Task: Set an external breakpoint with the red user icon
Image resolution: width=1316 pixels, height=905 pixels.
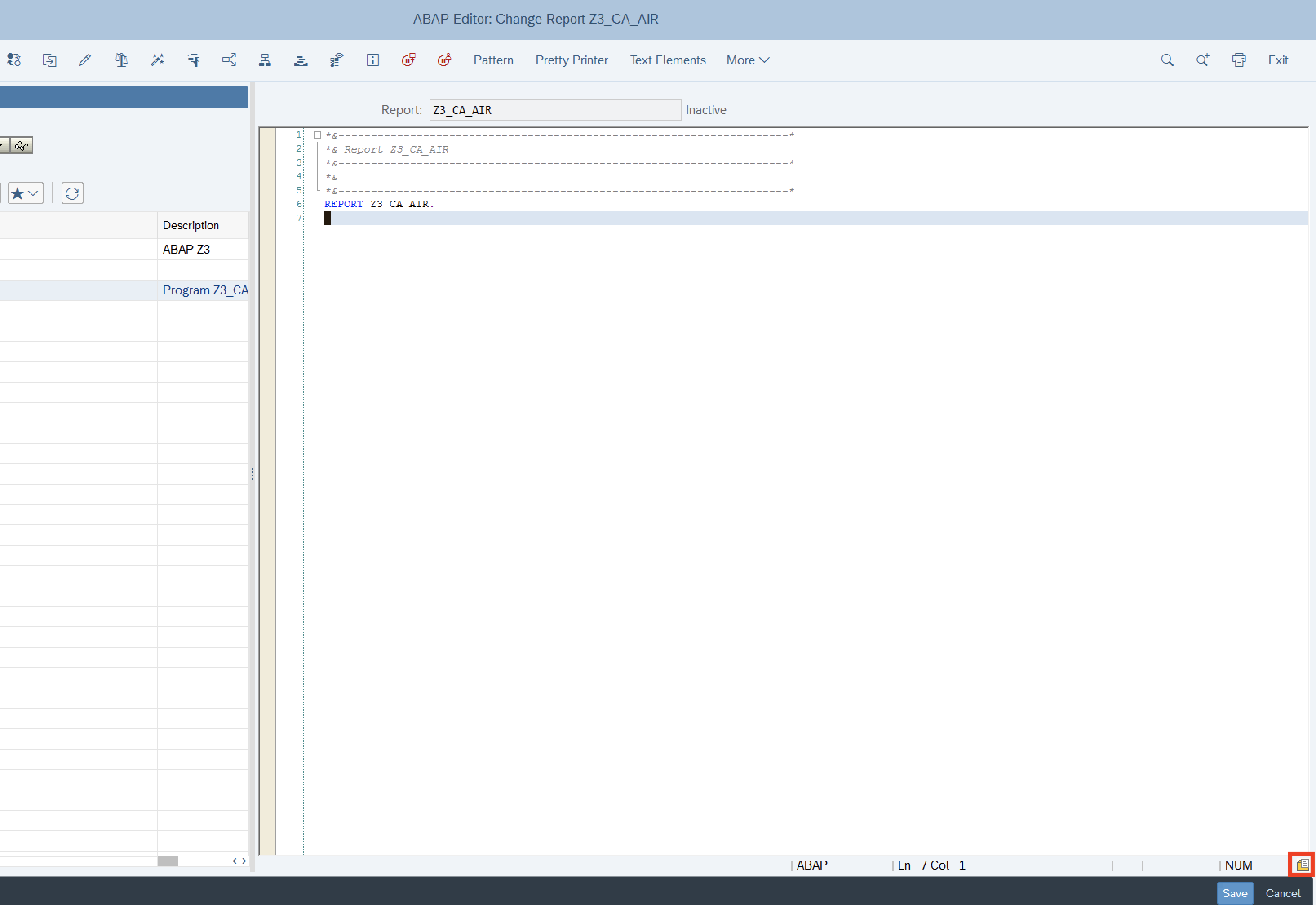Action: pyautogui.click(x=444, y=60)
